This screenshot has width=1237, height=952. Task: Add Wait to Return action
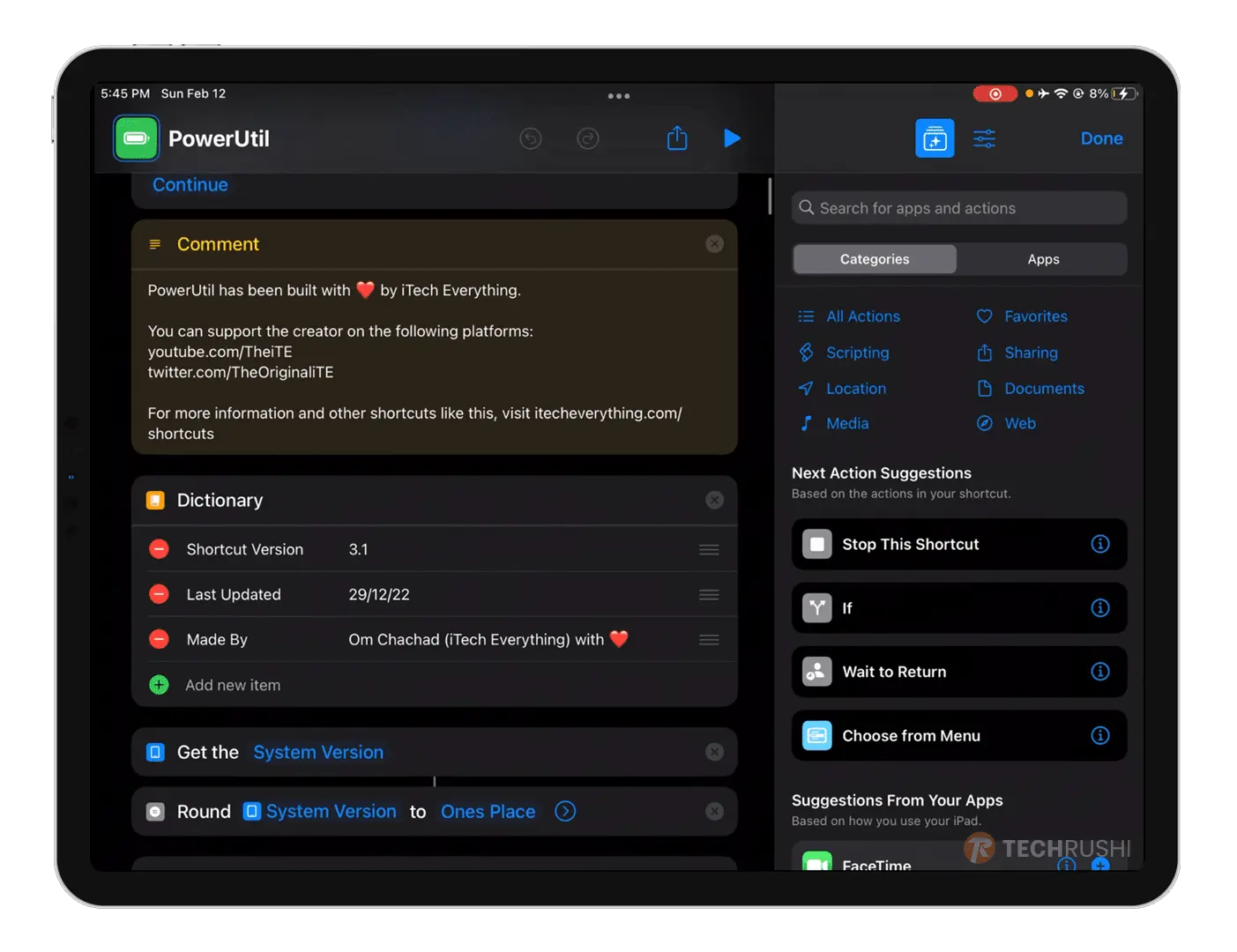click(959, 672)
